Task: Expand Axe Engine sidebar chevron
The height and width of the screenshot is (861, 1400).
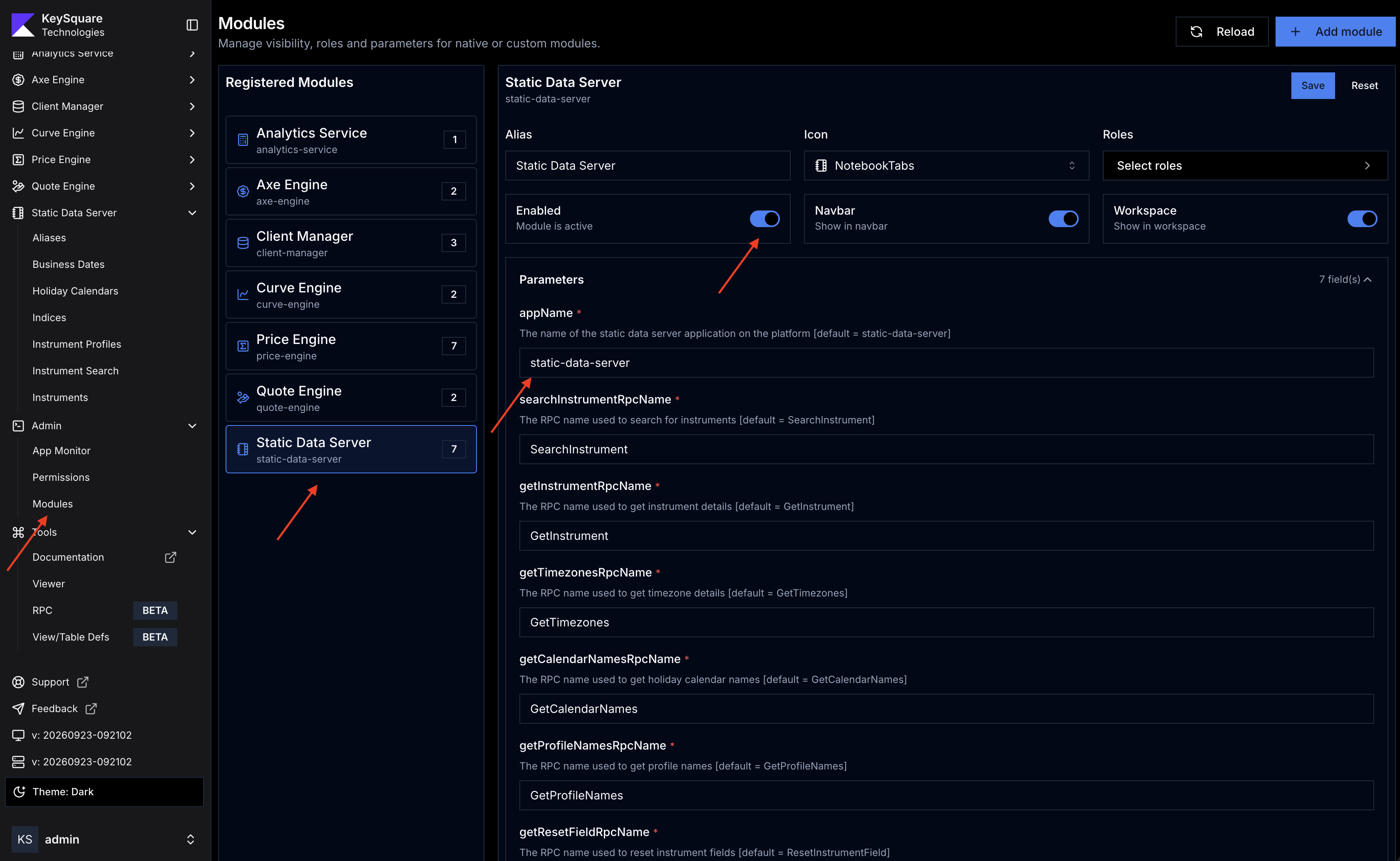Action: click(x=192, y=80)
